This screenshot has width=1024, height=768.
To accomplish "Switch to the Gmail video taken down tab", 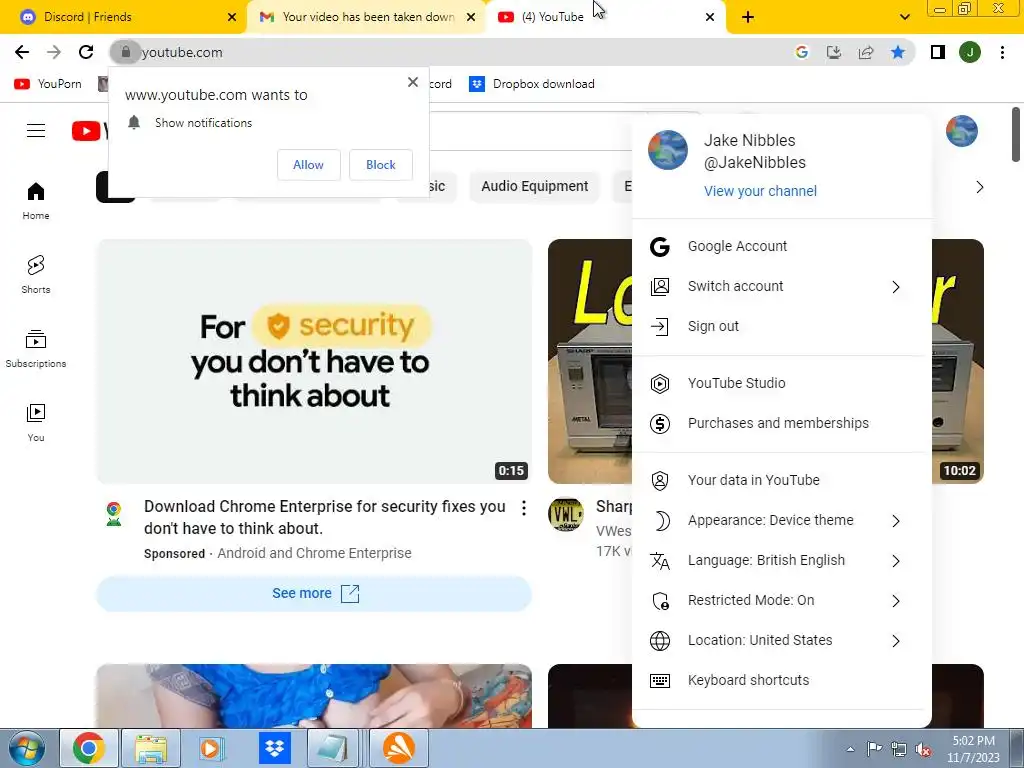I will [x=366, y=17].
